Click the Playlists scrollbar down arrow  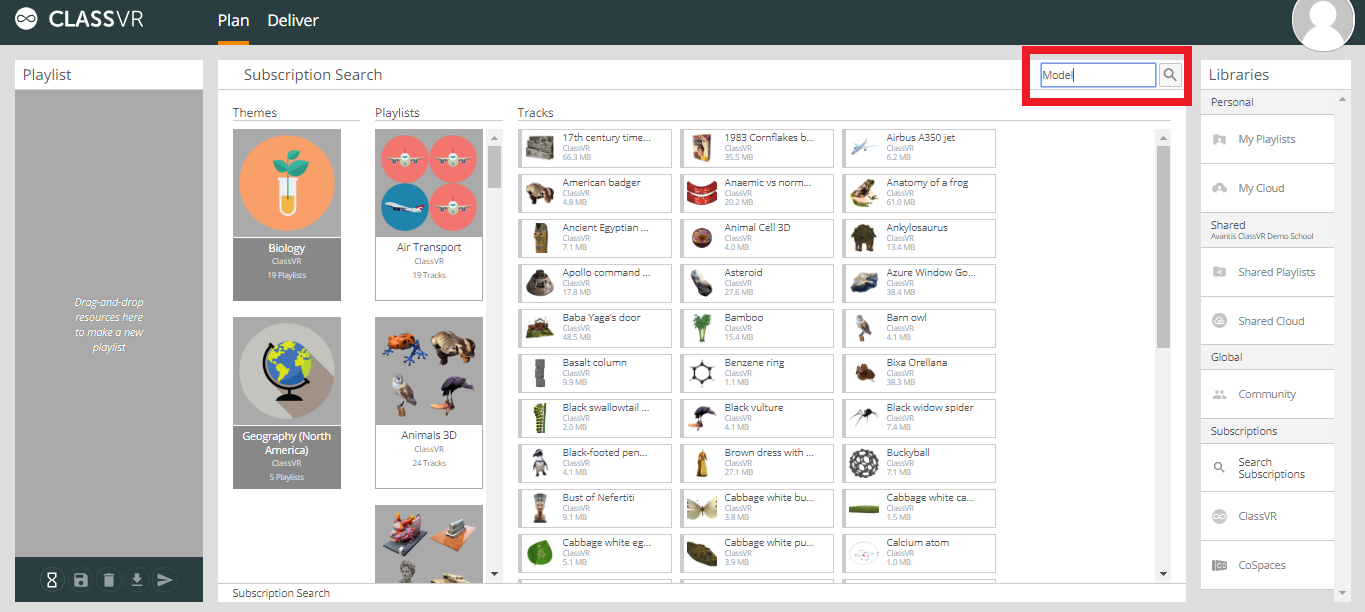point(494,574)
